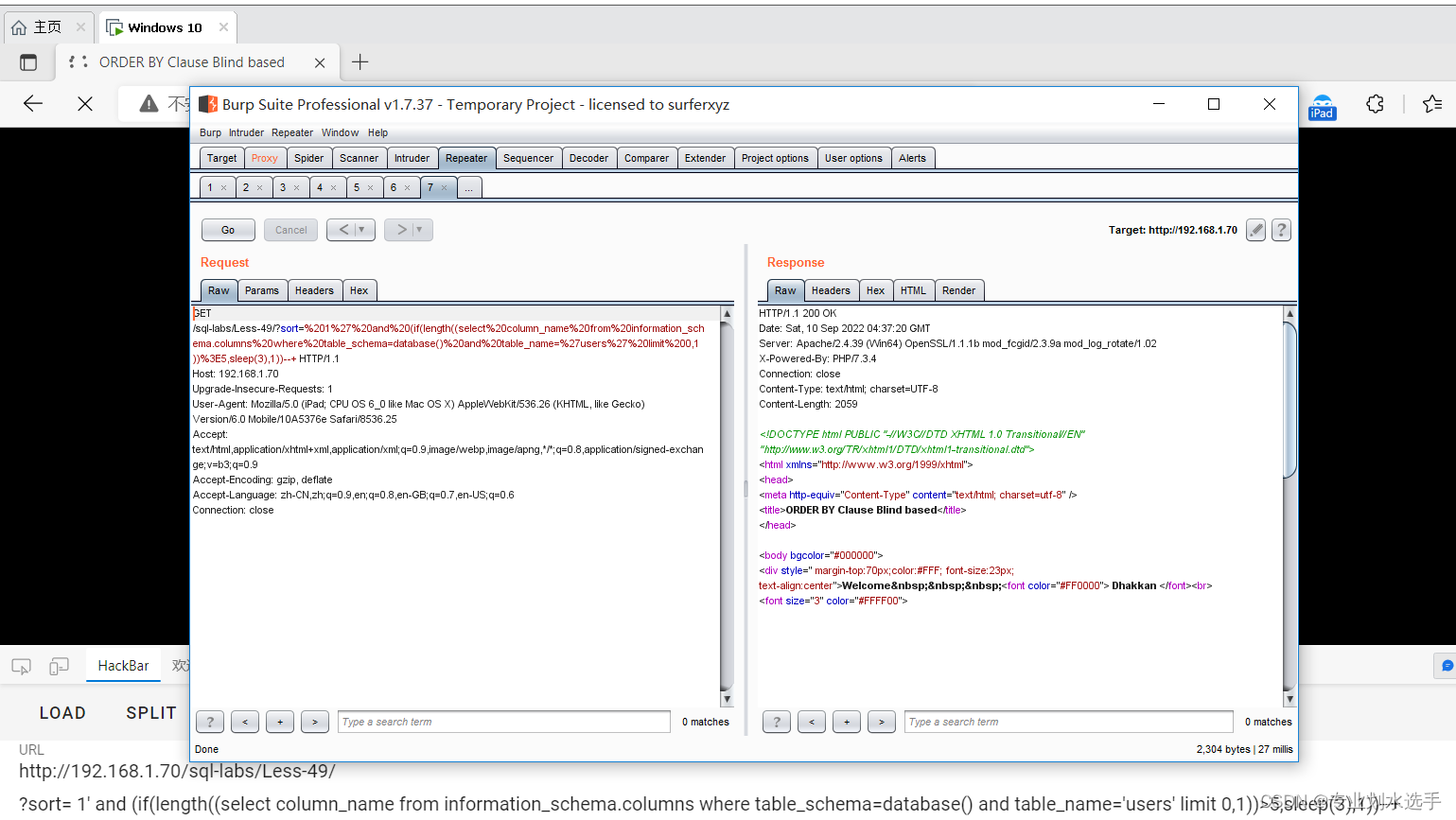The image size is (1456, 820).
Task: Switch to Repeater tab 5
Action: pyautogui.click(x=357, y=187)
